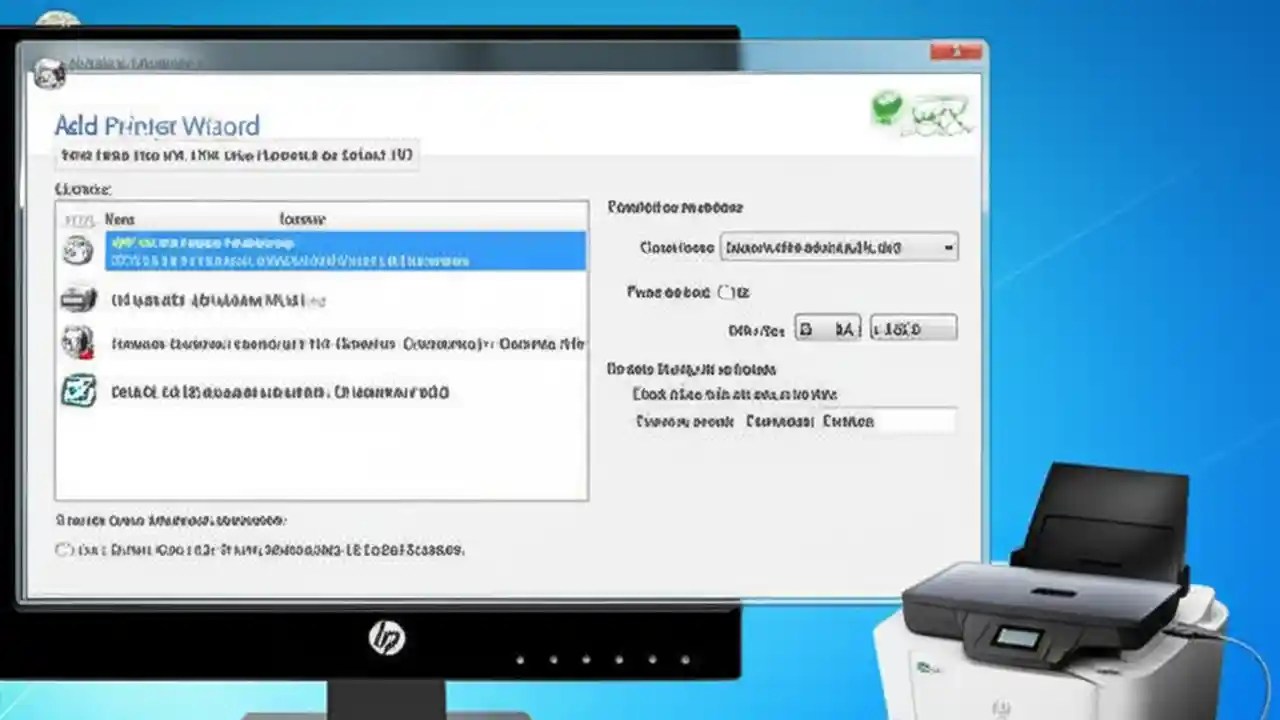The image size is (1280, 720).
Task: Select the third printer icon with red badge
Action: tap(78, 343)
